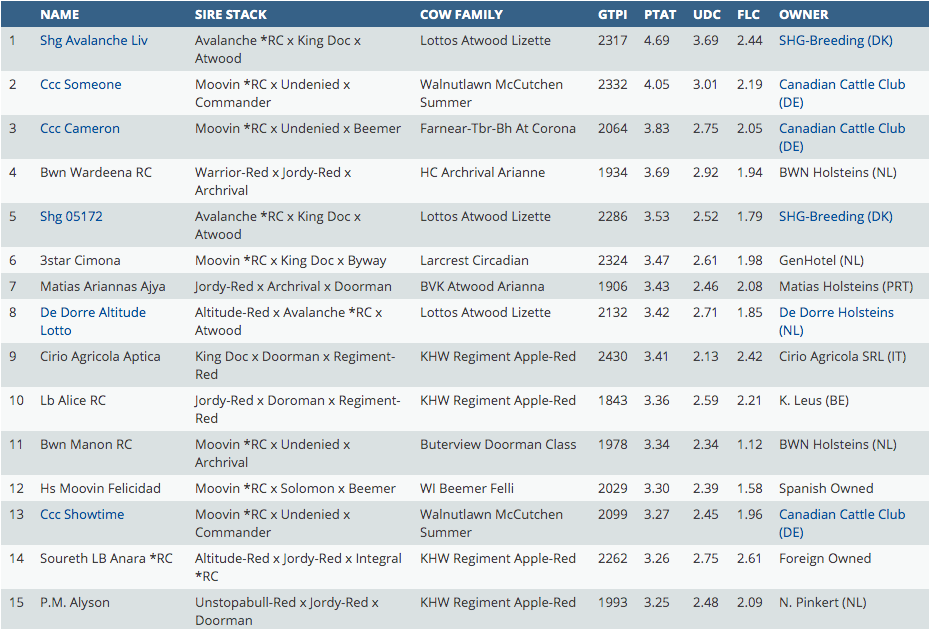This screenshot has width=930, height=629.
Task: Sort by the GTPI column header
Action: (612, 15)
